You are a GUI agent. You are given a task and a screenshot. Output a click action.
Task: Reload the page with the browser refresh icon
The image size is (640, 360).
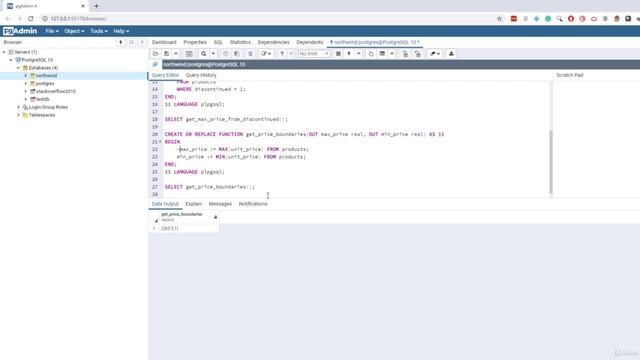[x=31, y=19]
